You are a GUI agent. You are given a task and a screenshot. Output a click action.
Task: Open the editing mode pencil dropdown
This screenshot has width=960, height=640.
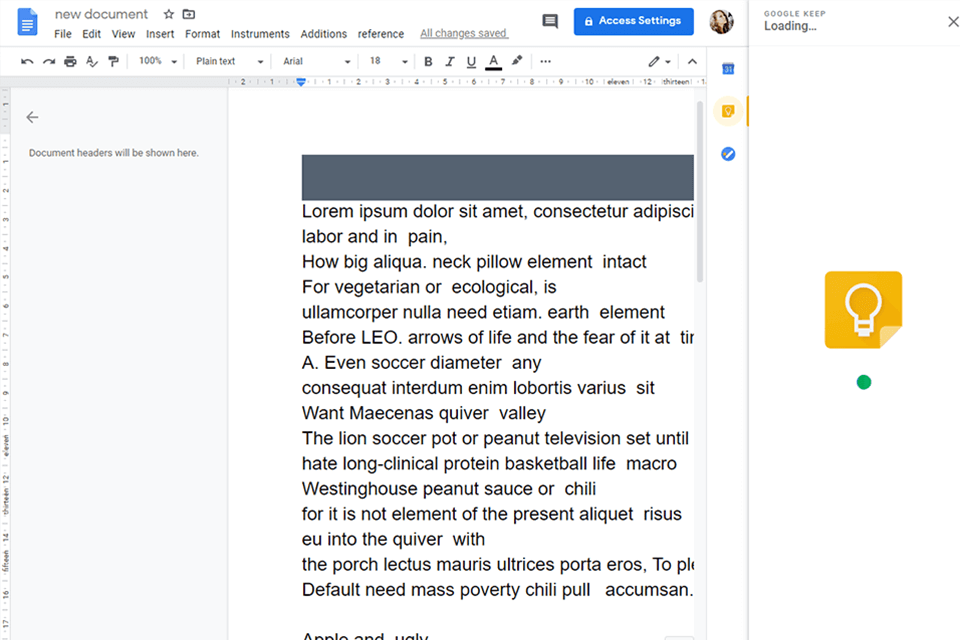tap(659, 61)
